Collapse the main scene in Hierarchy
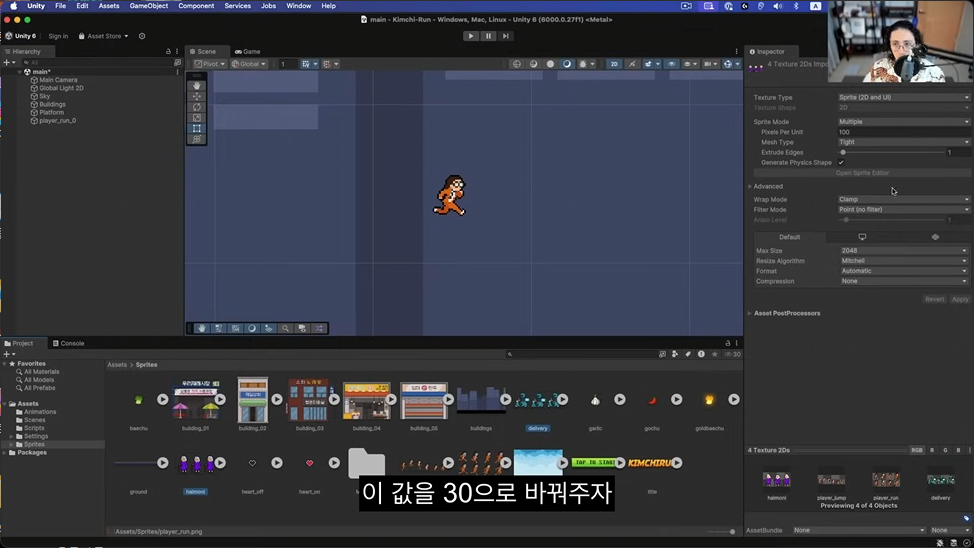 pyautogui.click(x=19, y=72)
